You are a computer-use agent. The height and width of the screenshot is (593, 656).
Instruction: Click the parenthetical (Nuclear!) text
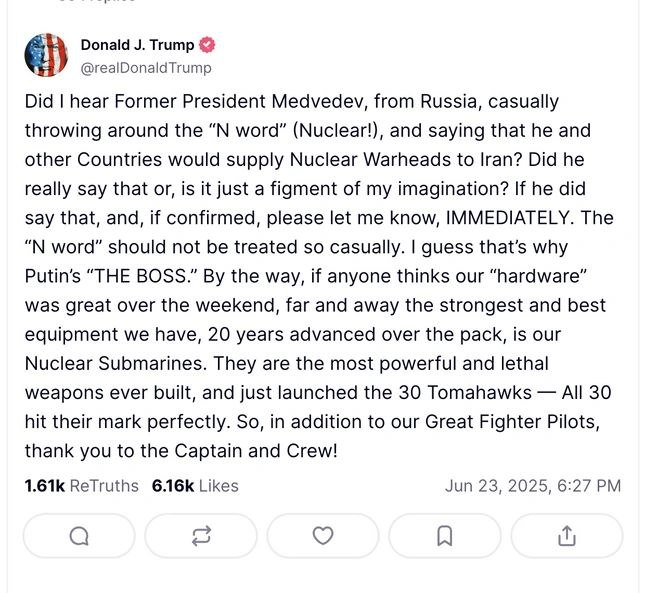[338, 131]
